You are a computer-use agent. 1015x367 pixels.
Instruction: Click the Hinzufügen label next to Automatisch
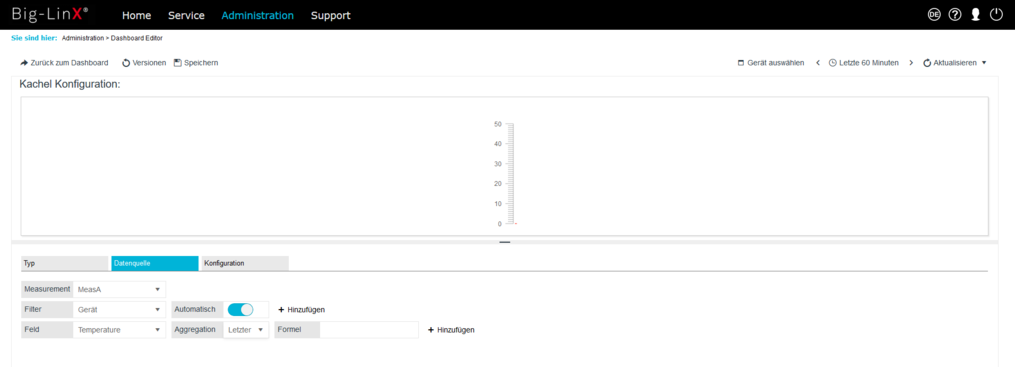point(306,309)
